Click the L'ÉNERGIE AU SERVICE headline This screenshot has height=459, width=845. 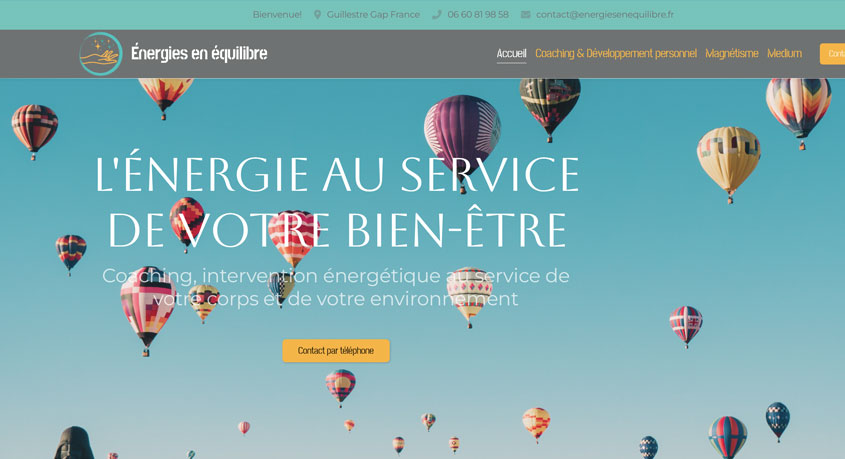coord(337,173)
